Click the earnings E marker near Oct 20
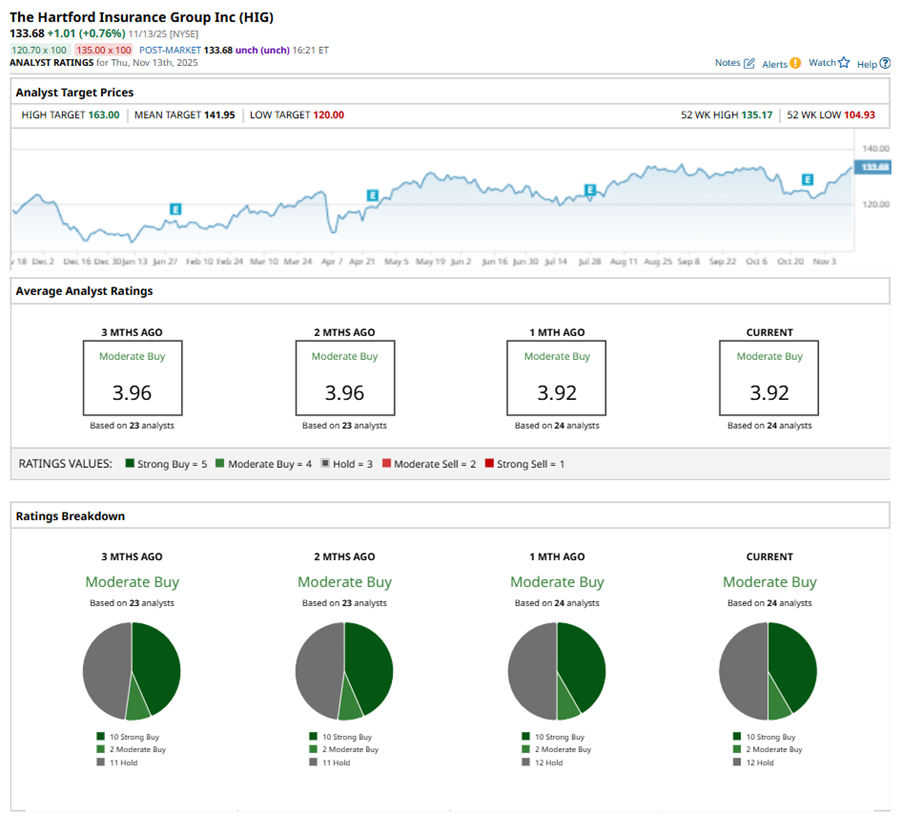This screenshot has height=816, width=902. point(807,180)
